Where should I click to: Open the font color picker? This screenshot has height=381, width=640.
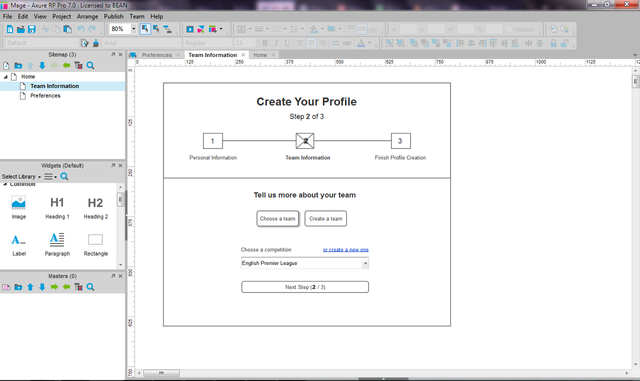(361, 43)
